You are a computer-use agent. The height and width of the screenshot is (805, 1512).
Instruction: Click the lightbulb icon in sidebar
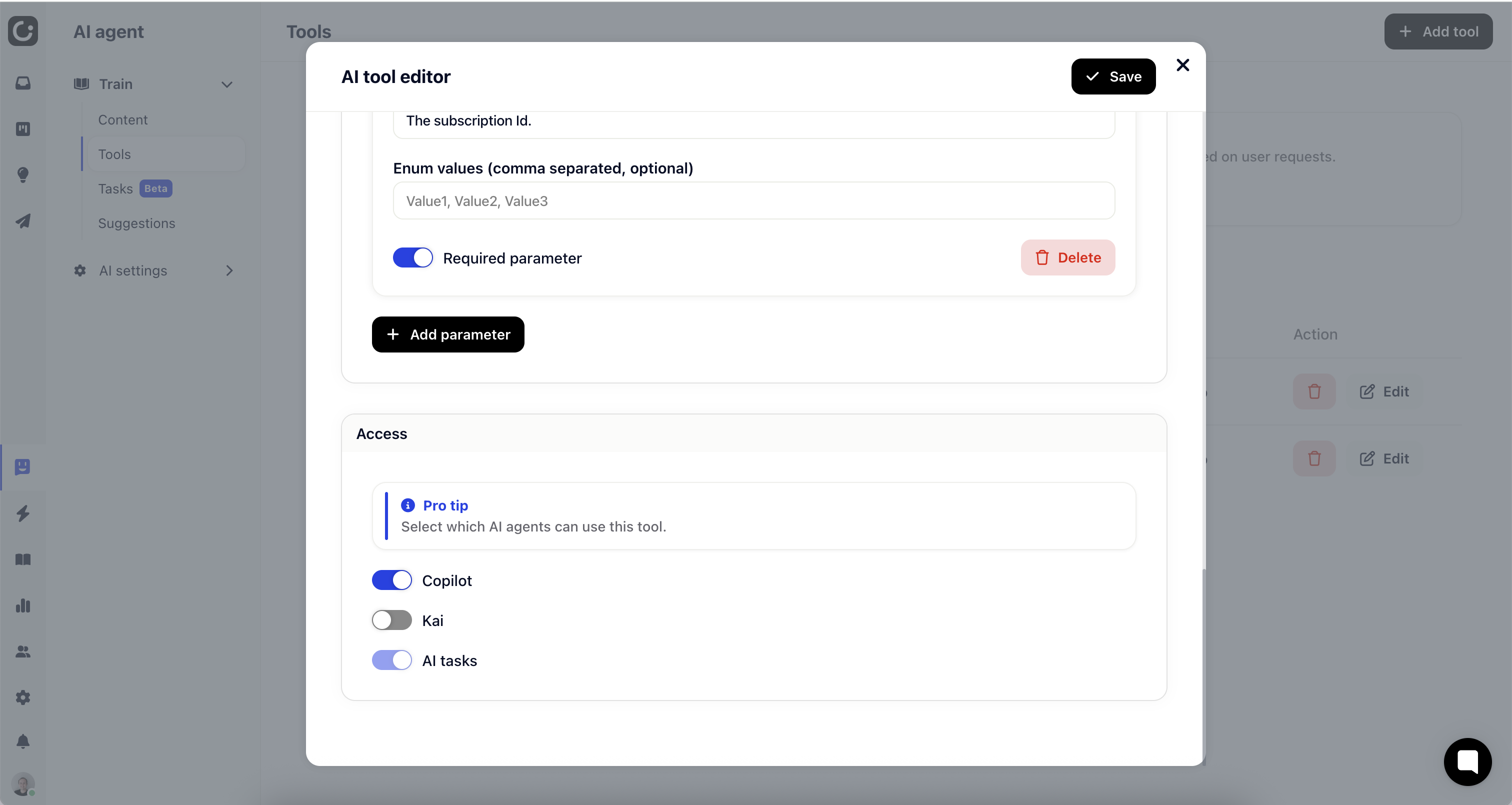23,175
